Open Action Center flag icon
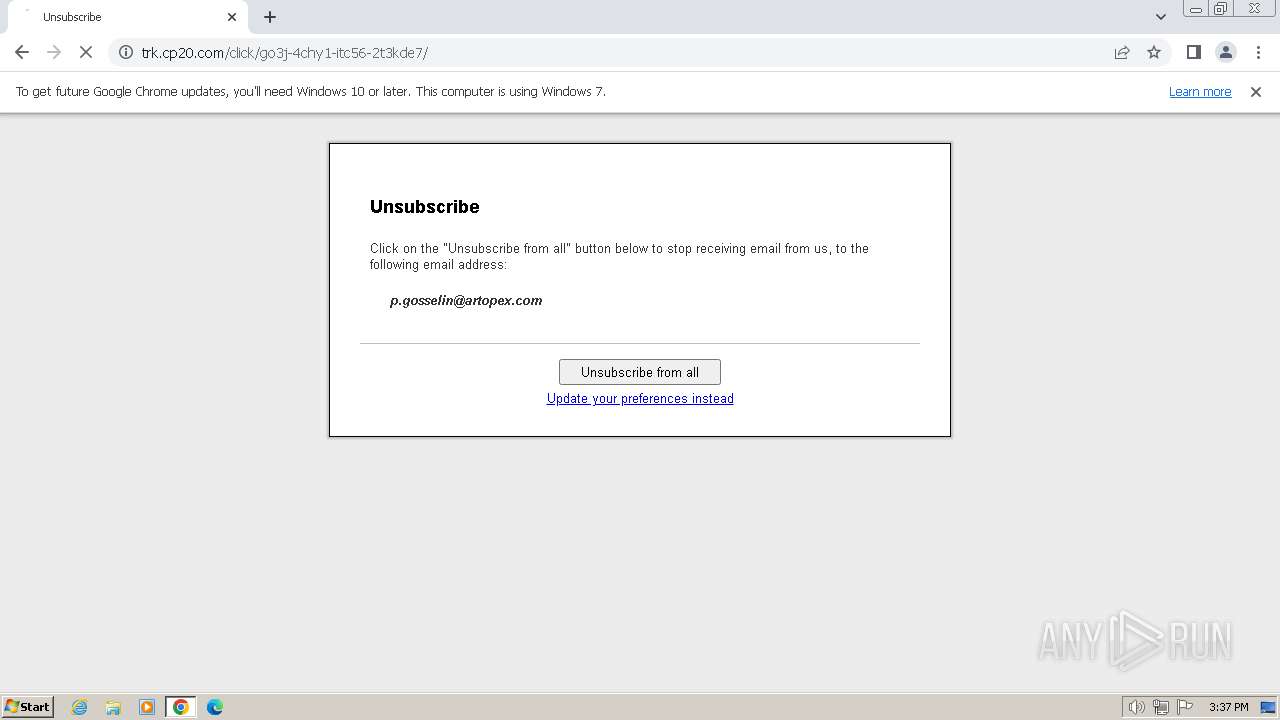This screenshot has width=1280, height=720. pyautogui.click(x=1185, y=707)
